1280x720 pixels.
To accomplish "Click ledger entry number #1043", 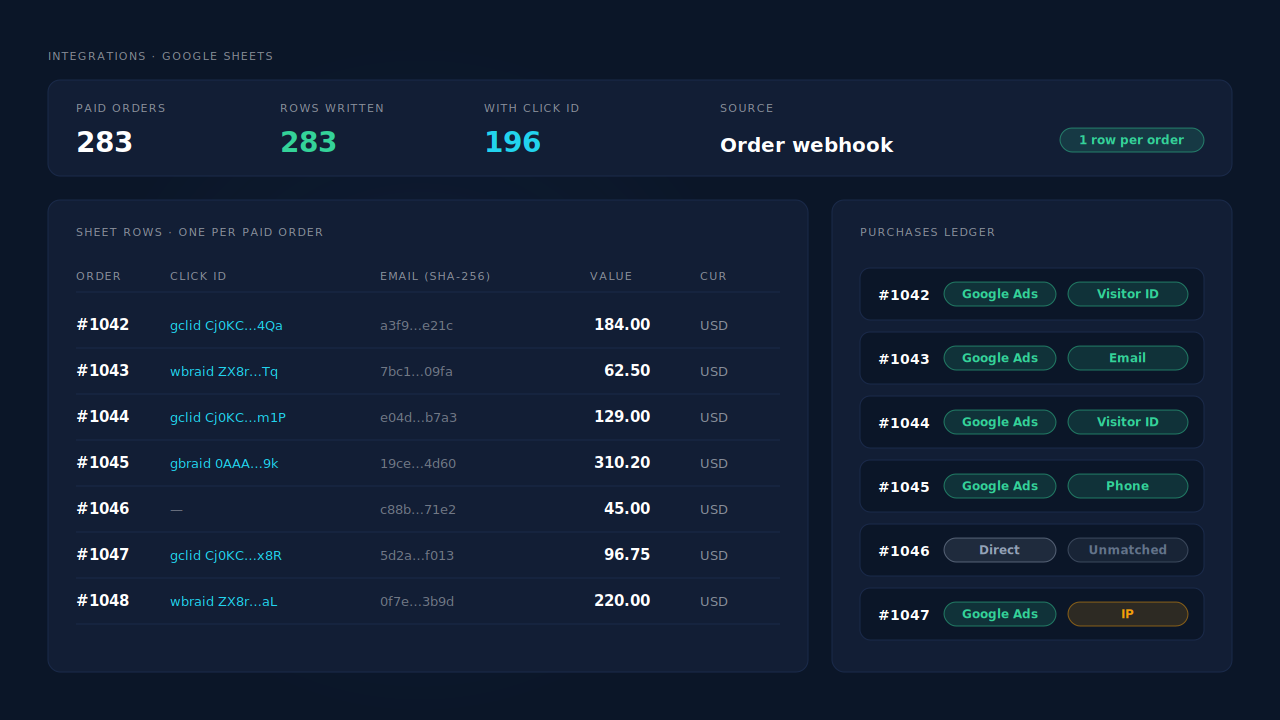I will (x=904, y=359).
